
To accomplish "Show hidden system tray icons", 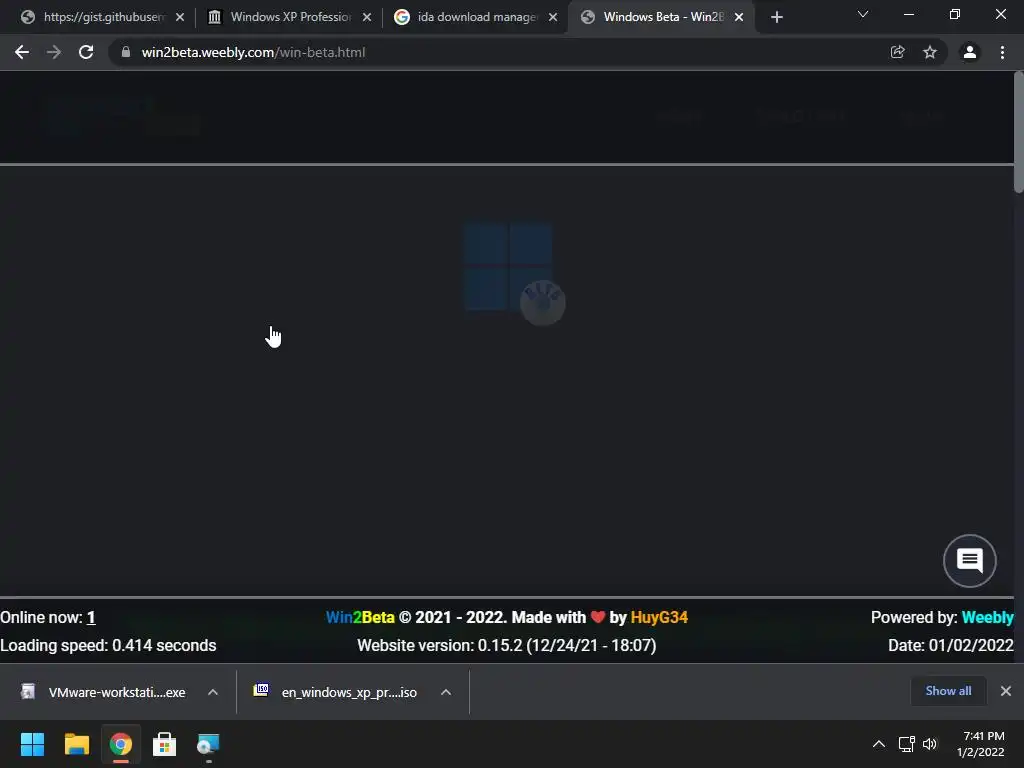I will pos(879,744).
